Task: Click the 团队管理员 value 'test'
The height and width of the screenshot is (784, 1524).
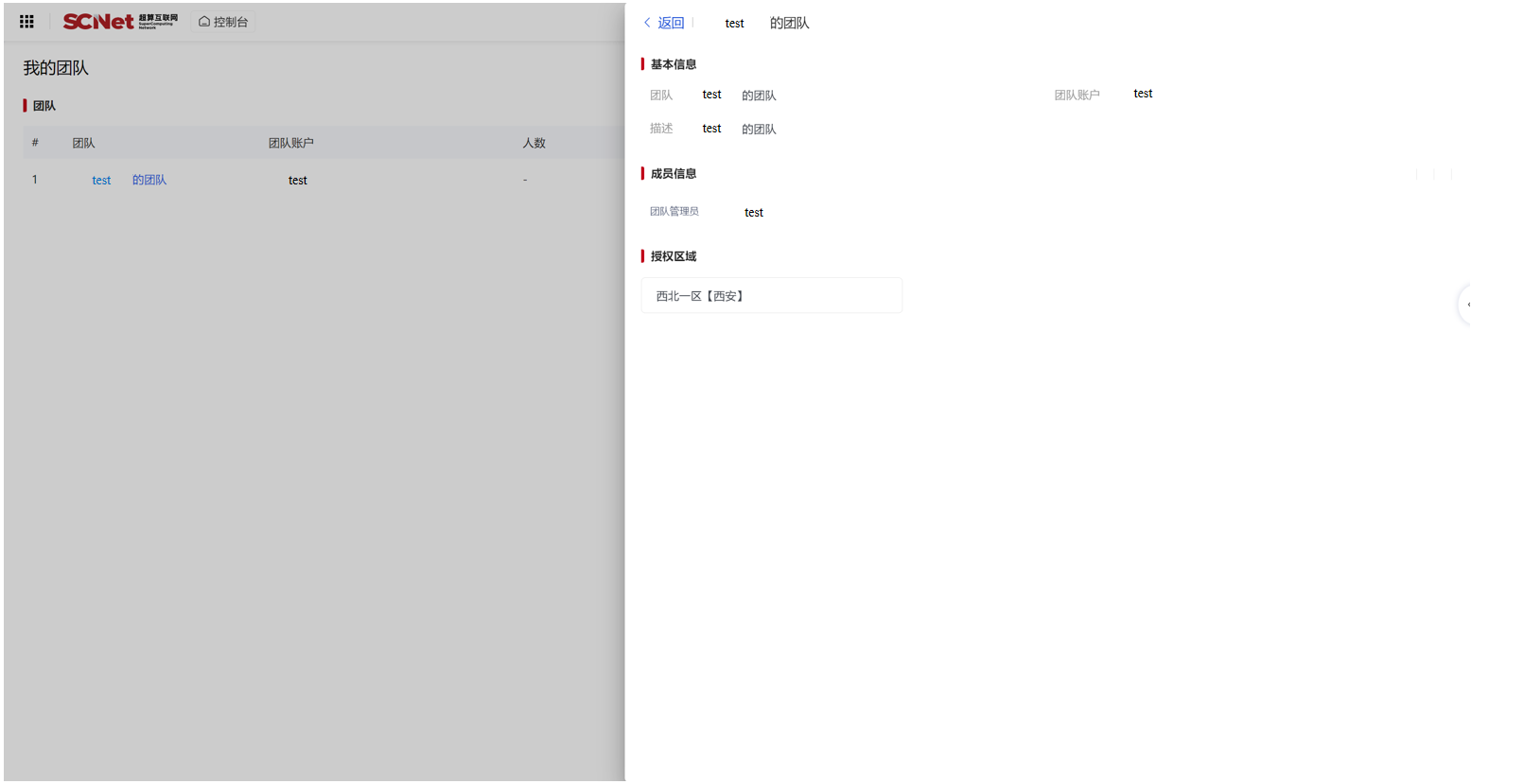Action: [753, 213]
